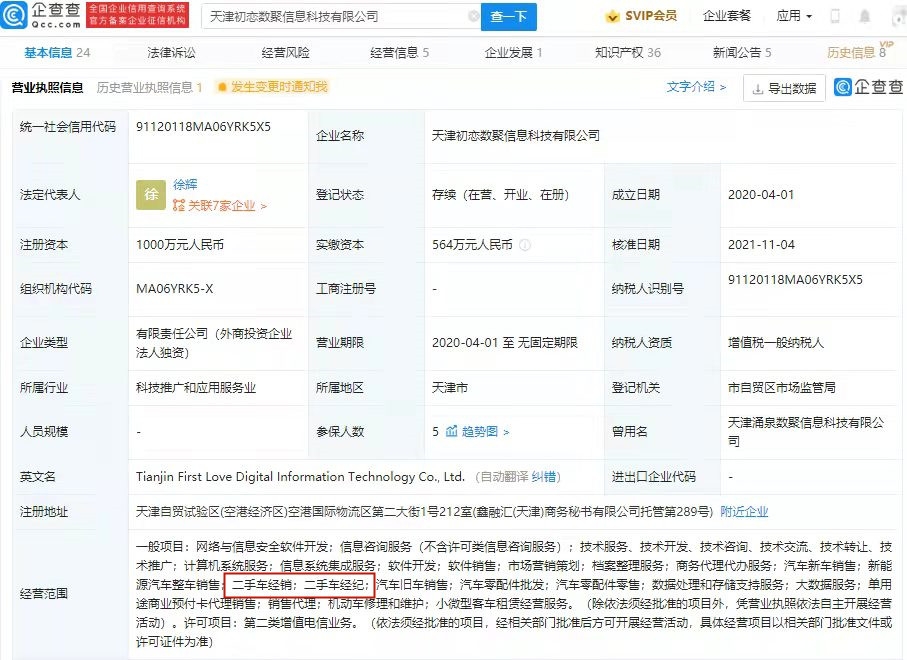Click the 附近企业 link
This screenshot has height=660, width=907.
click(x=744, y=511)
